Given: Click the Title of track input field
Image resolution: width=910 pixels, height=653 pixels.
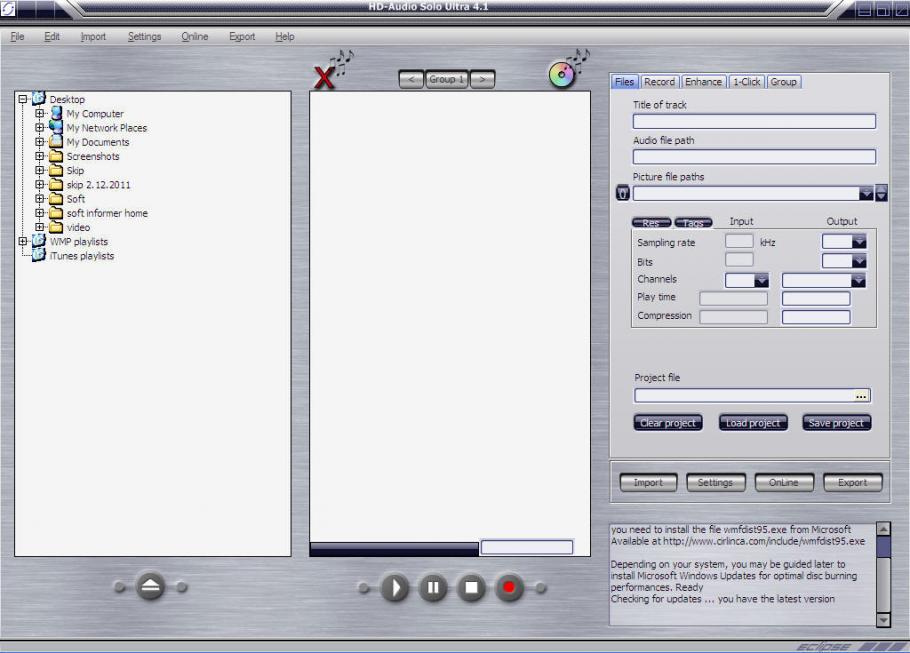Looking at the screenshot, I should (754, 121).
